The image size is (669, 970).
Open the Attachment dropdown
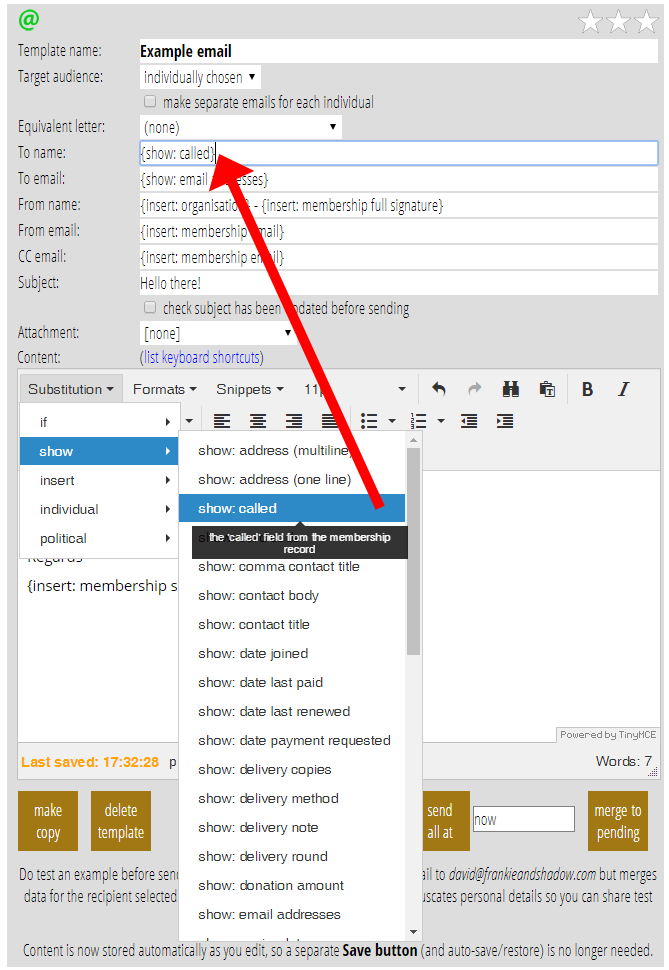(x=218, y=333)
